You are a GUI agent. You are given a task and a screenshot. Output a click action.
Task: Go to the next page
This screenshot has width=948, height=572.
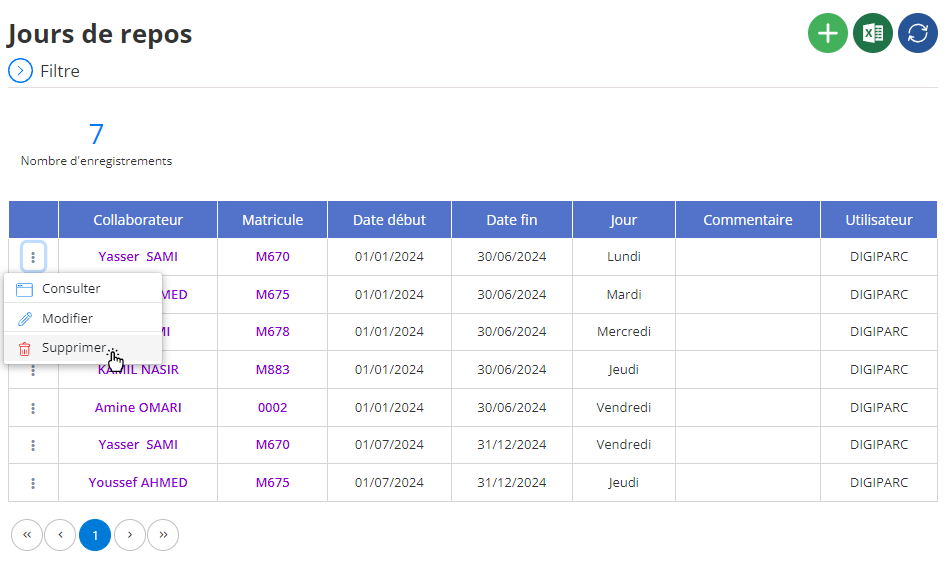(130, 535)
